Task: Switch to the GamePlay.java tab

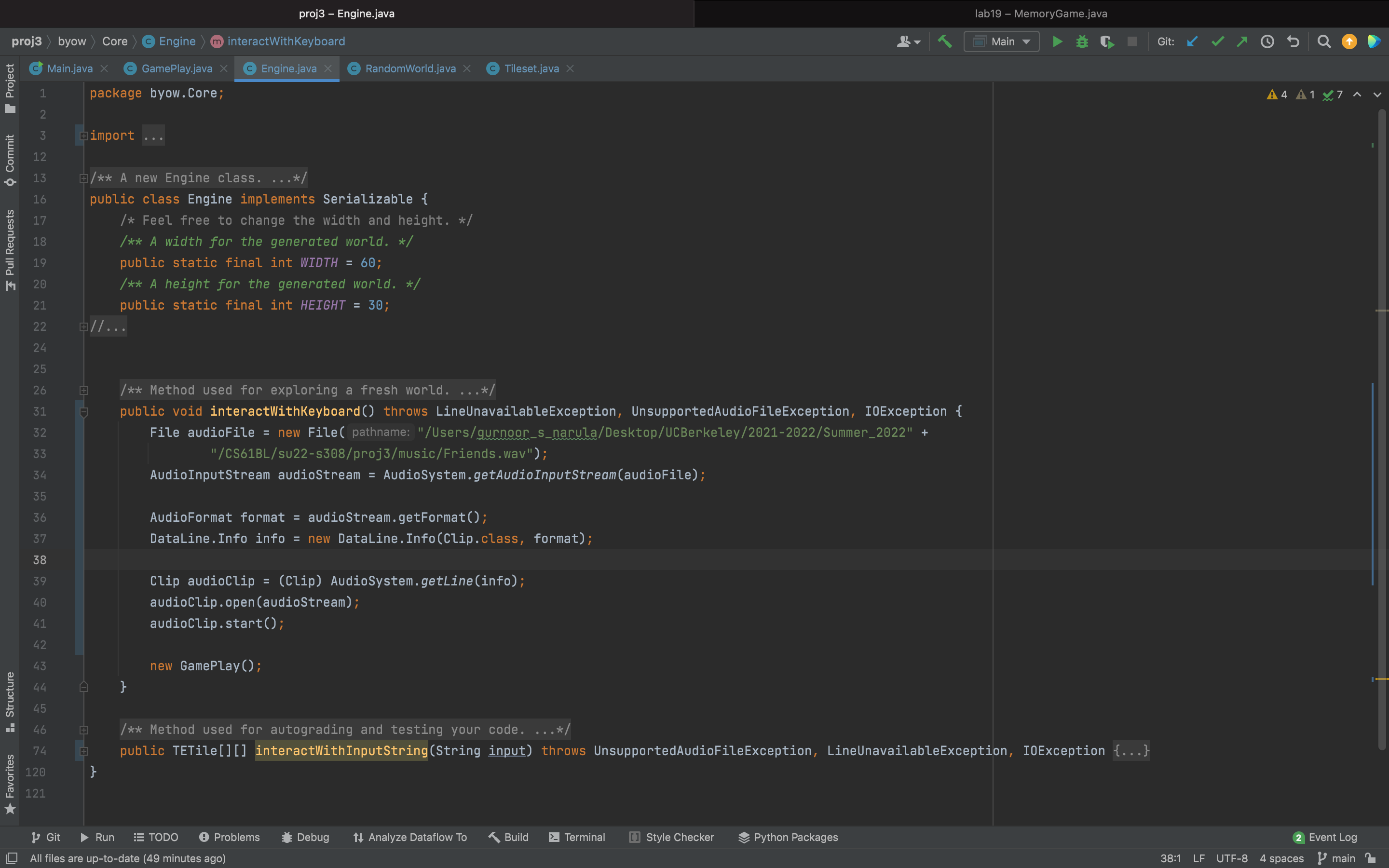Action: click(x=176, y=68)
